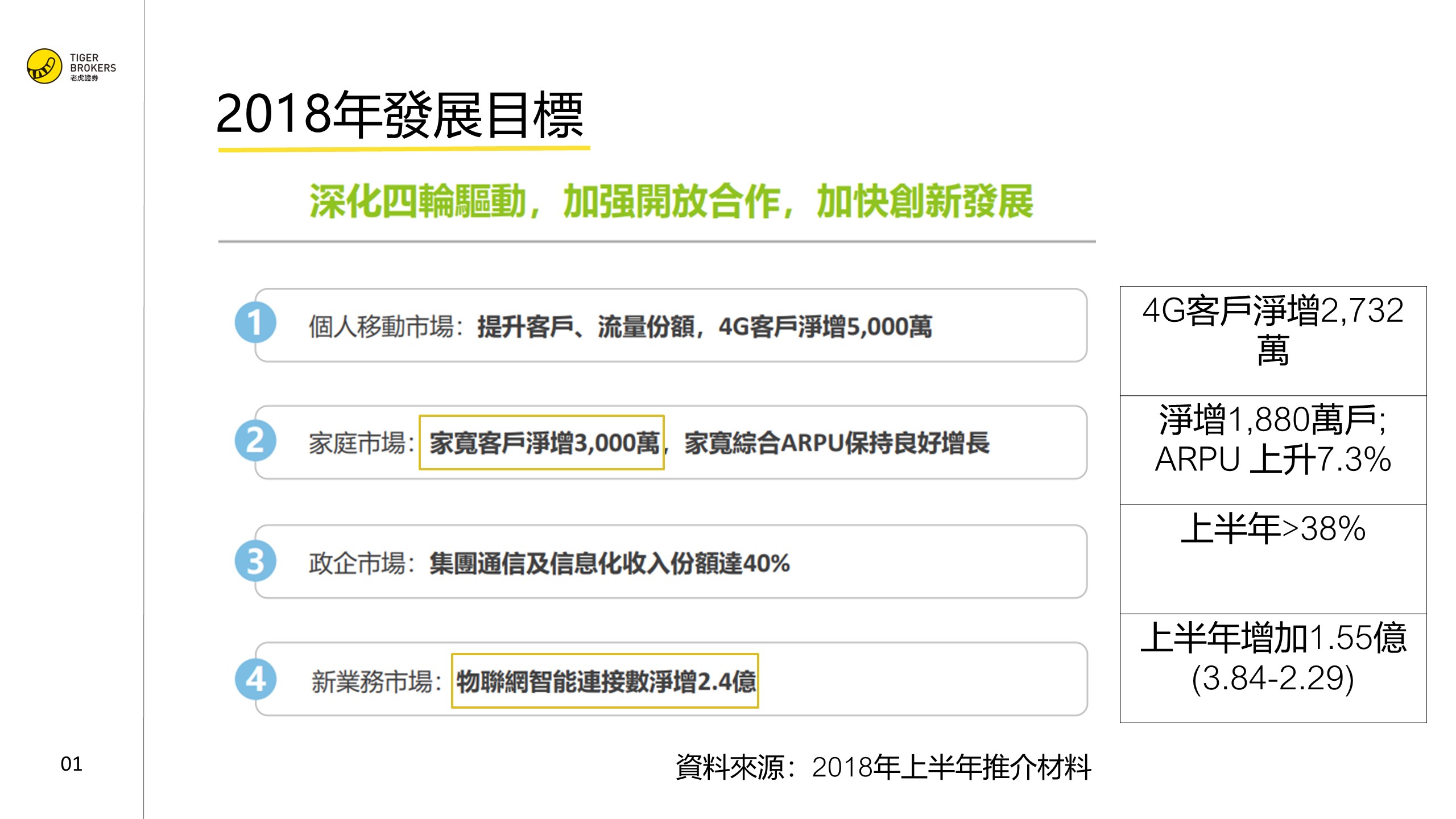The width and height of the screenshot is (1456, 819).
Task: Click the Tiger Brokers logo icon
Action: coord(44,67)
